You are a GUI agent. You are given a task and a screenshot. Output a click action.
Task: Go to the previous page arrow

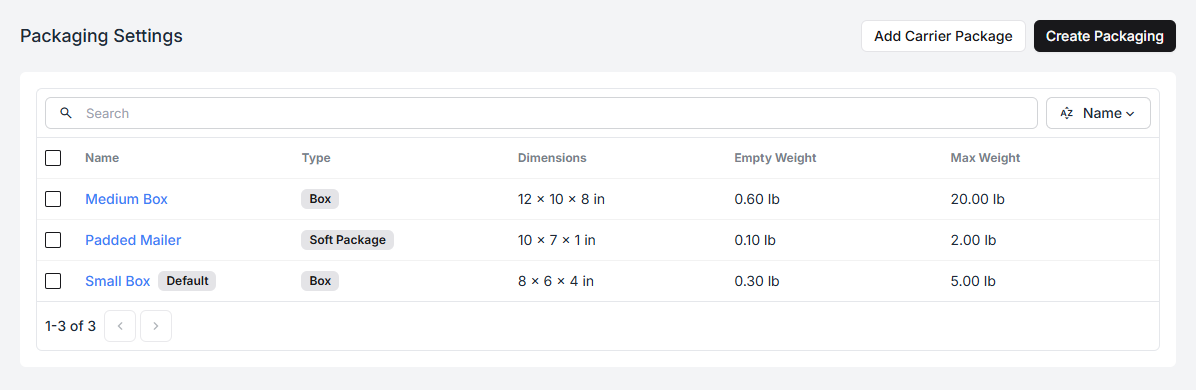pos(120,326)
